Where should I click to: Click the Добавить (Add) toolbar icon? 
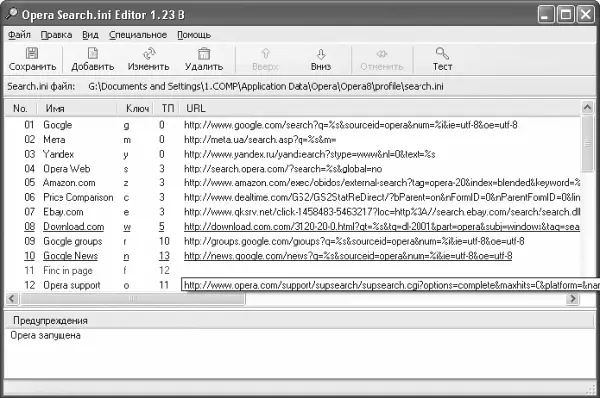93,54
